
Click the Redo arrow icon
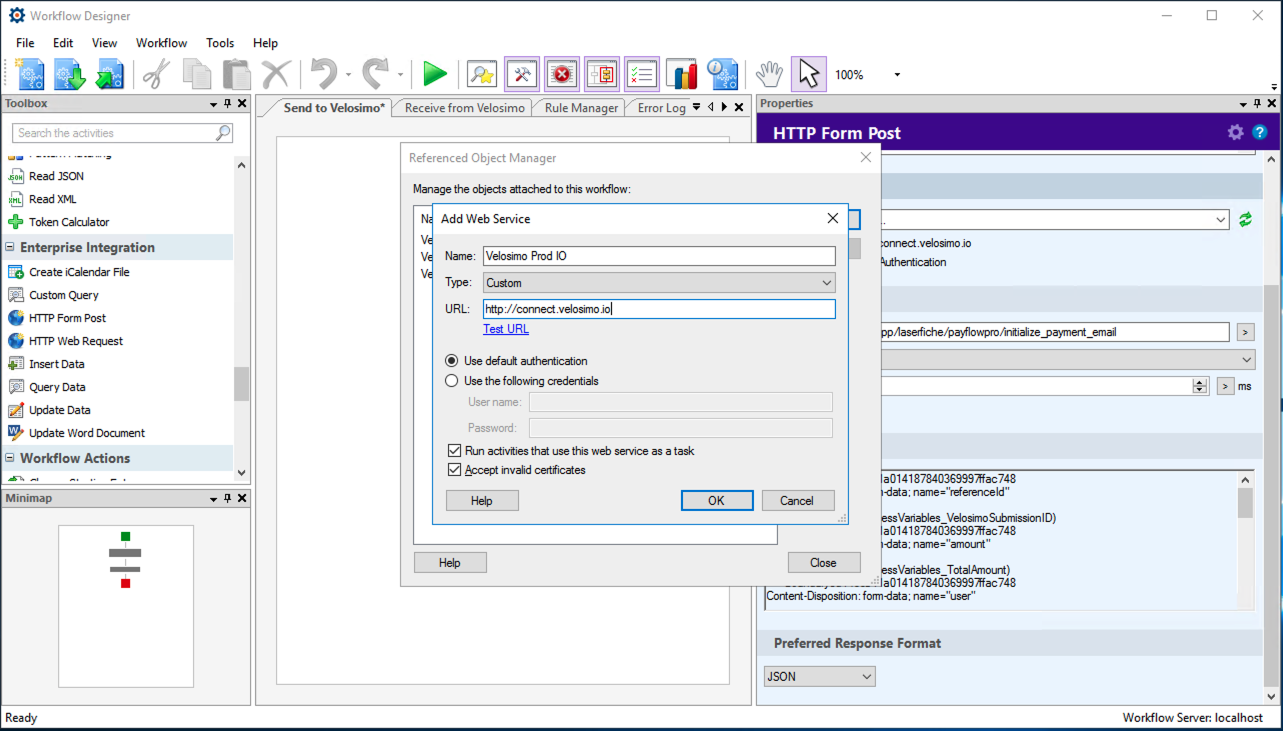(x=376, y=74)
